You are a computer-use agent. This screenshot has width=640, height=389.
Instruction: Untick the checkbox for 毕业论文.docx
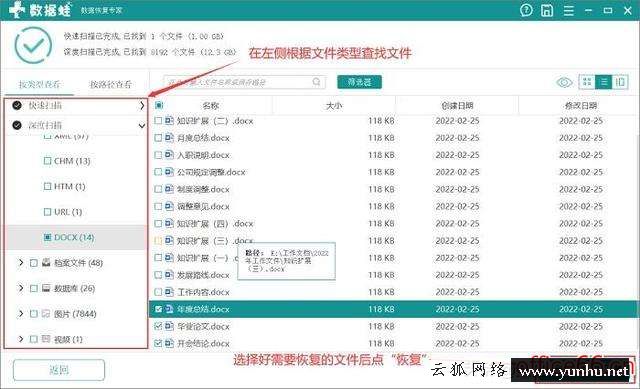click(x=158, y=327)
